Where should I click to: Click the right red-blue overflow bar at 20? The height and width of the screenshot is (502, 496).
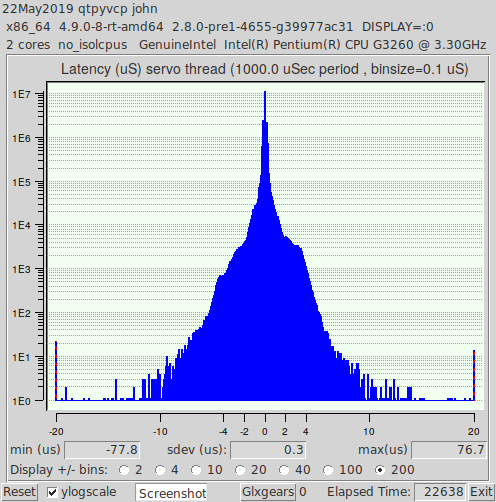474,375
